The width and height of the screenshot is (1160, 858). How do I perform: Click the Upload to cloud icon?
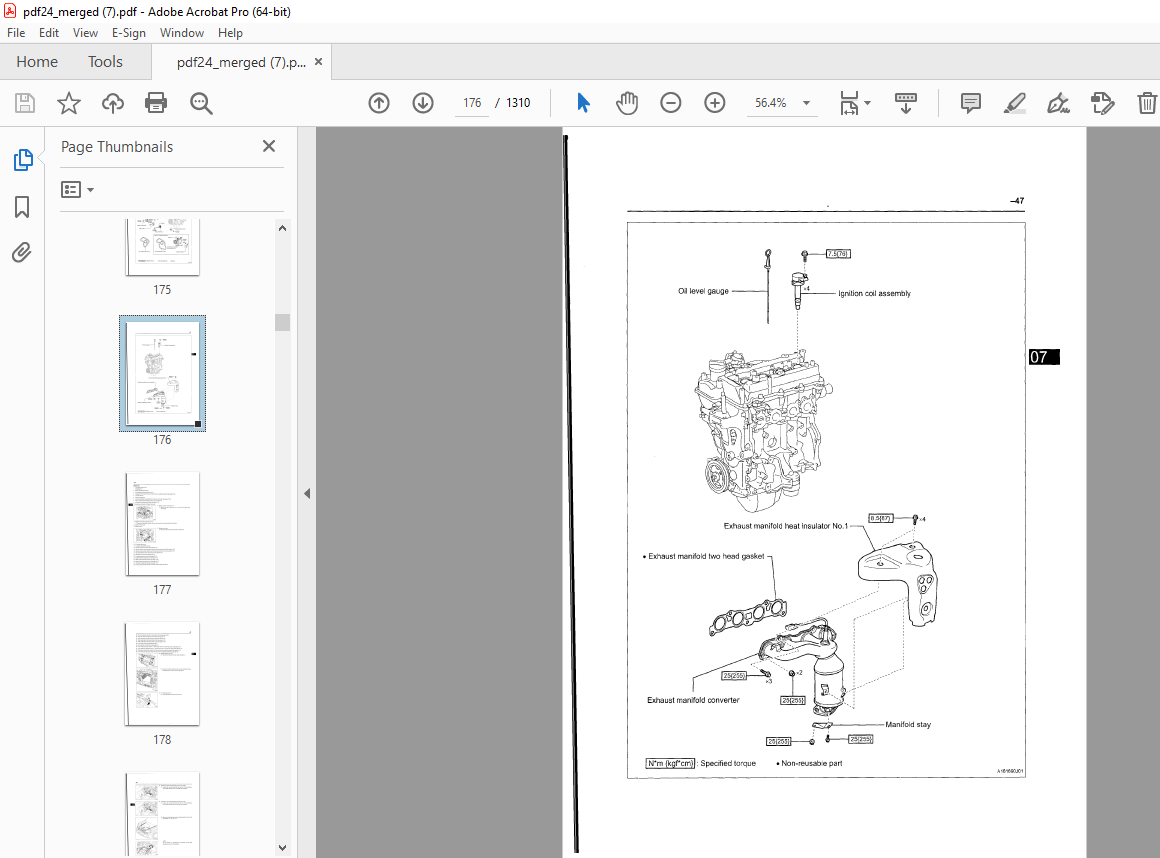pos(112,103)
